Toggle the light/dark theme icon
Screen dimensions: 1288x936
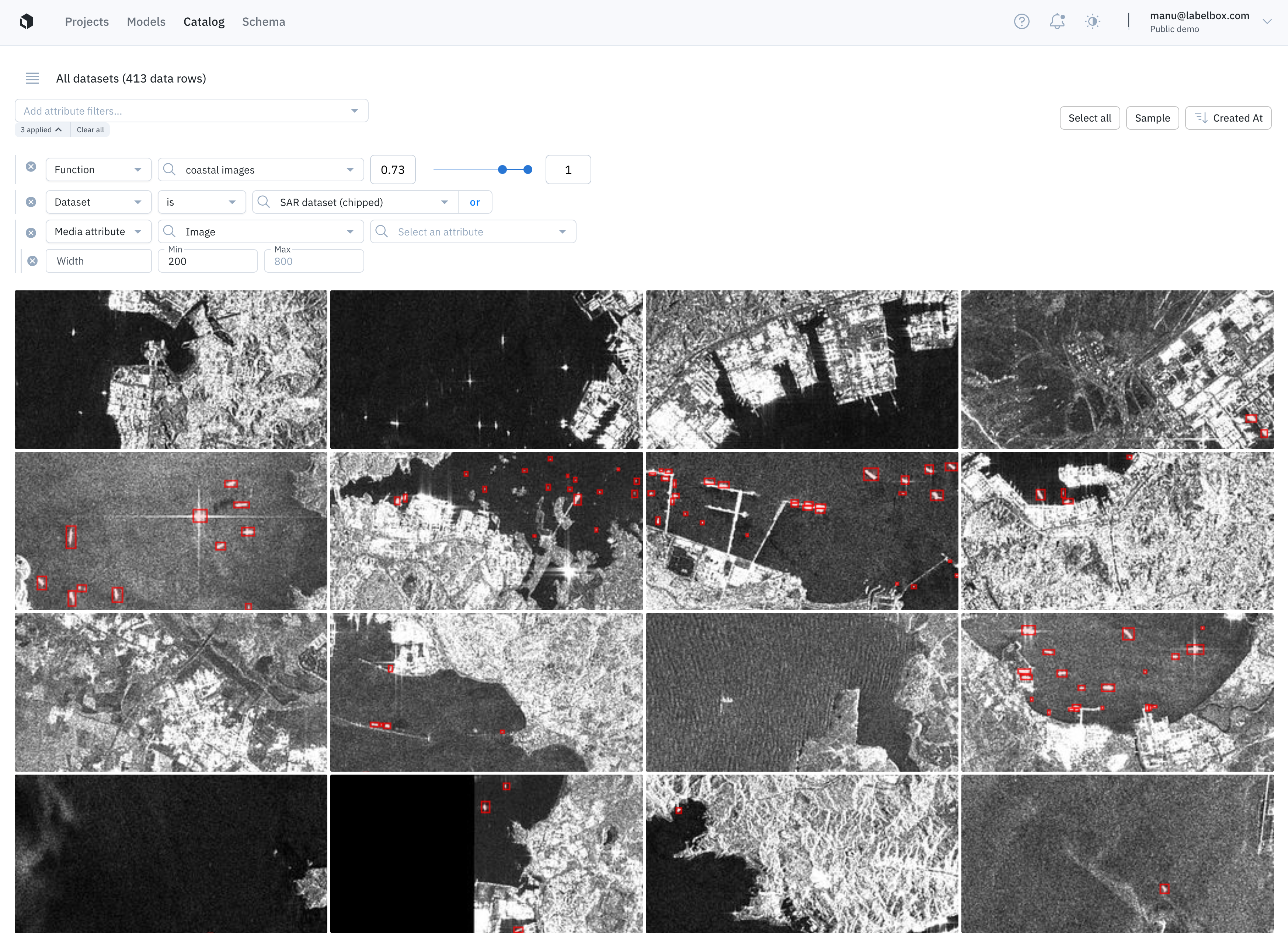(1092, 22)
